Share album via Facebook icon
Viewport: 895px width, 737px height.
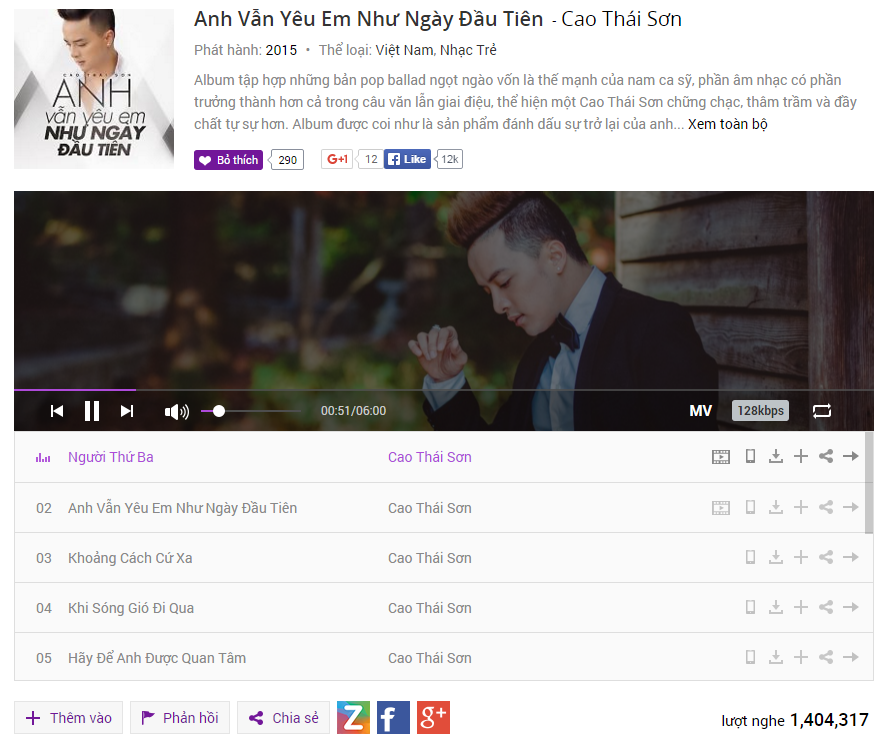coord(393,718)
